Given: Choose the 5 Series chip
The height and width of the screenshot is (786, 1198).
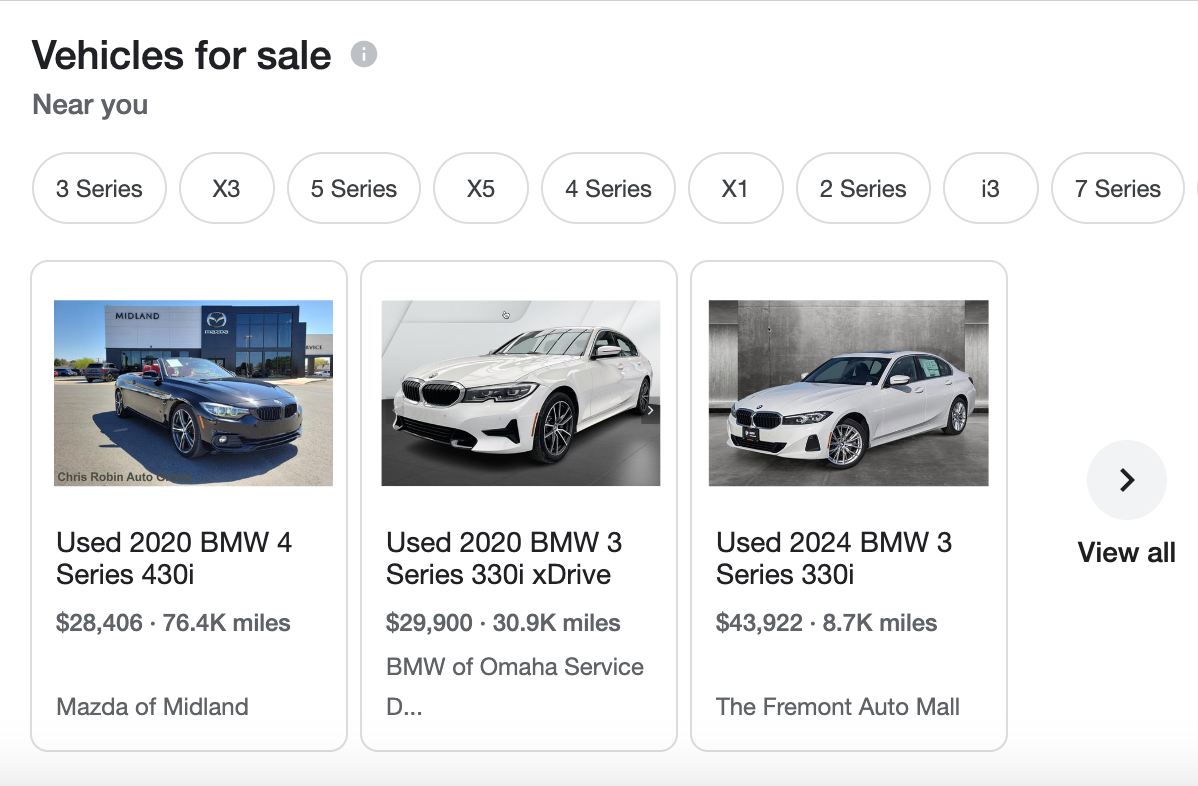Looking at the screenshot, I should [353, 189].
